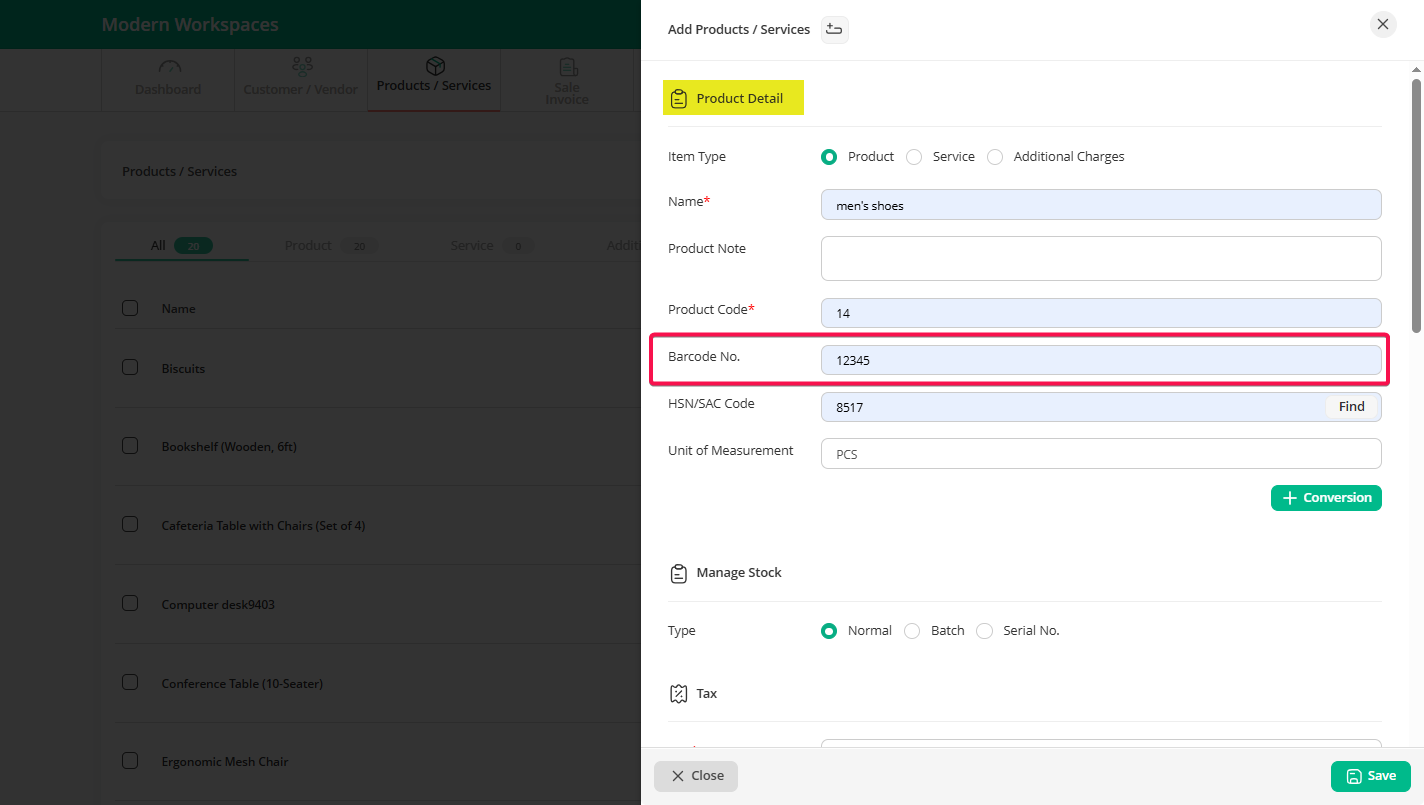
Task: Choose Additional Charges item type
Action: [995, 157]
